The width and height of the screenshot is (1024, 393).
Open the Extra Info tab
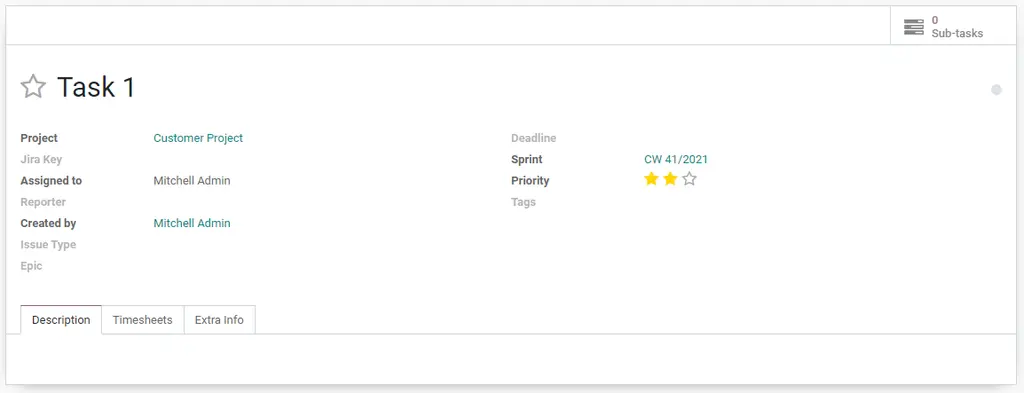(x=219, y=320)
